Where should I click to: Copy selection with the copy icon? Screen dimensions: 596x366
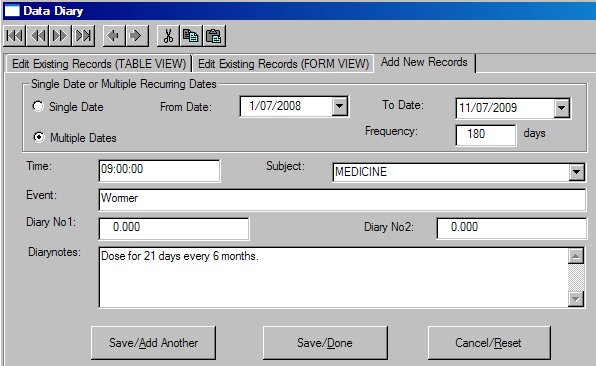click(191, 36)
